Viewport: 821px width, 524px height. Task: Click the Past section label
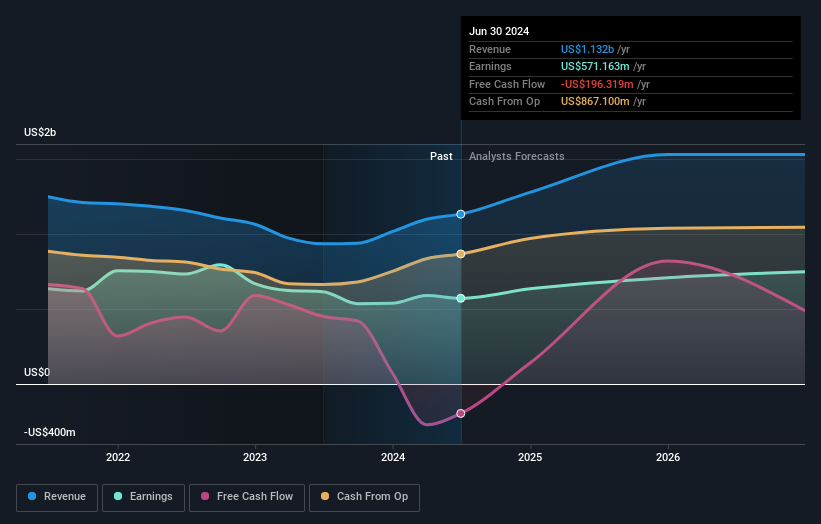point(441,157)
